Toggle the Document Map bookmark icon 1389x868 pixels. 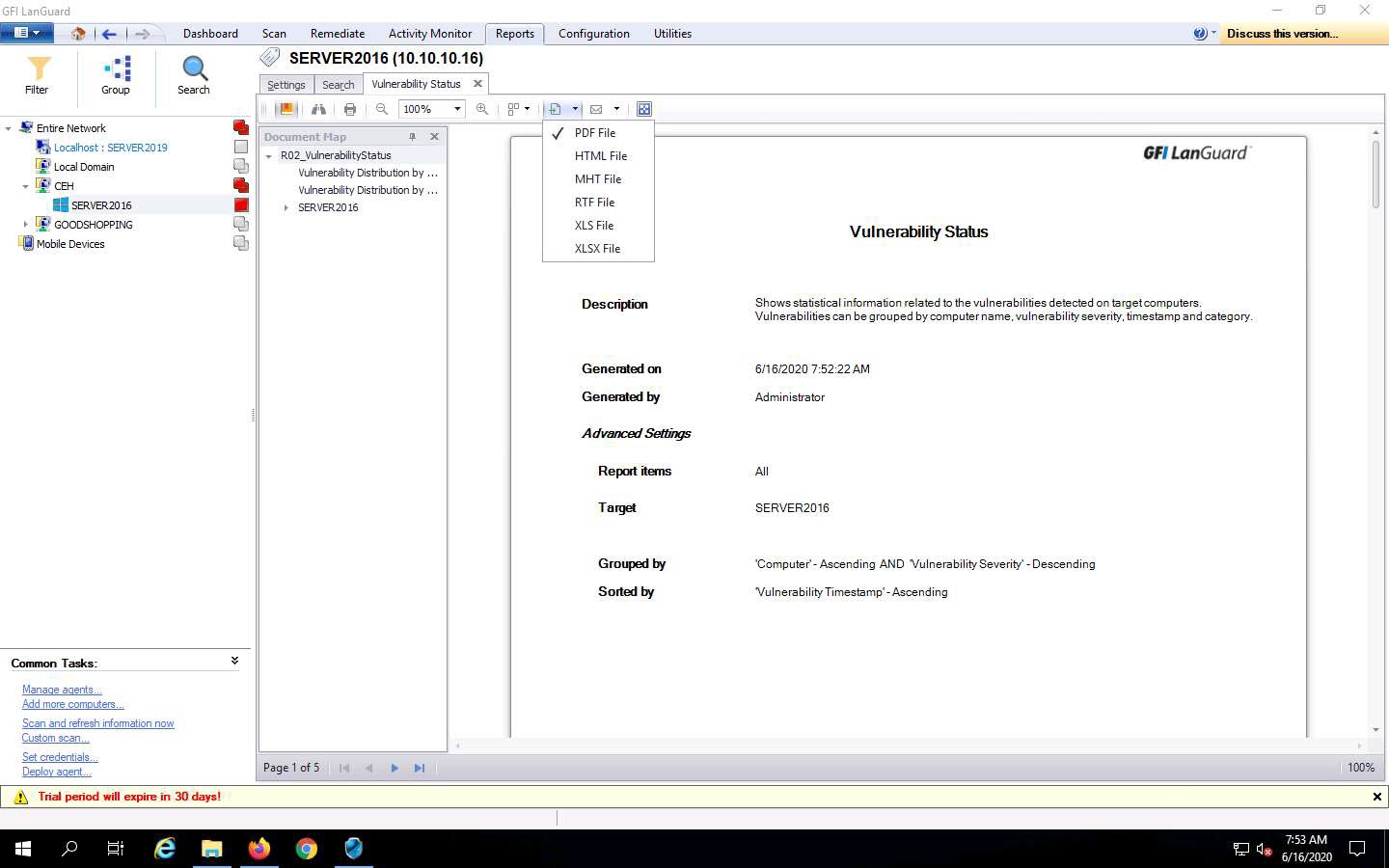click(x=286, y=109)
